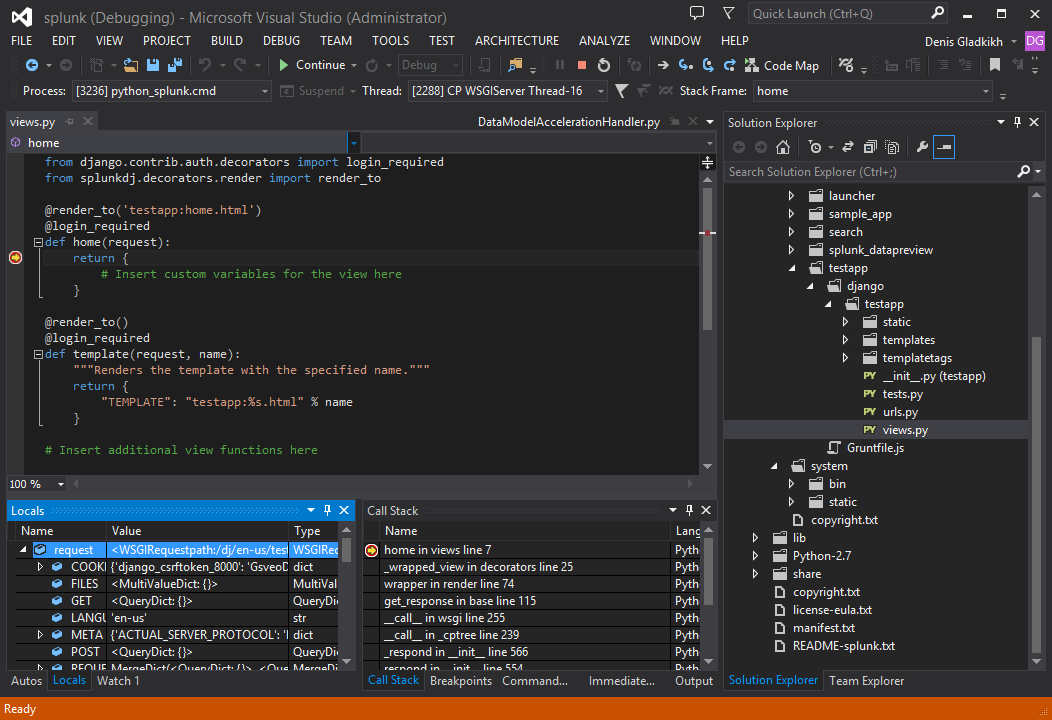This screenshot has width=1052, height=720.
Task: Select Gruntfile.js in Solution Explorer
Action: point(875,448)
